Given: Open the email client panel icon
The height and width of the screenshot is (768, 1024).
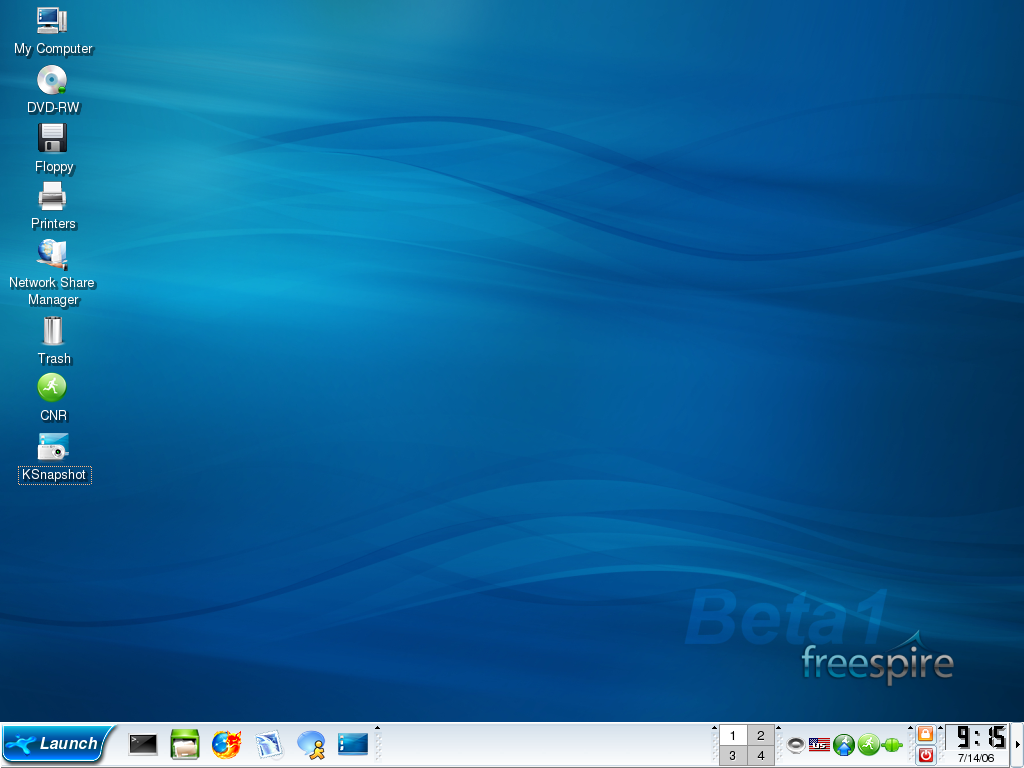Looking at the screenshot, I should pyautogui.click(x=269, y=744).
